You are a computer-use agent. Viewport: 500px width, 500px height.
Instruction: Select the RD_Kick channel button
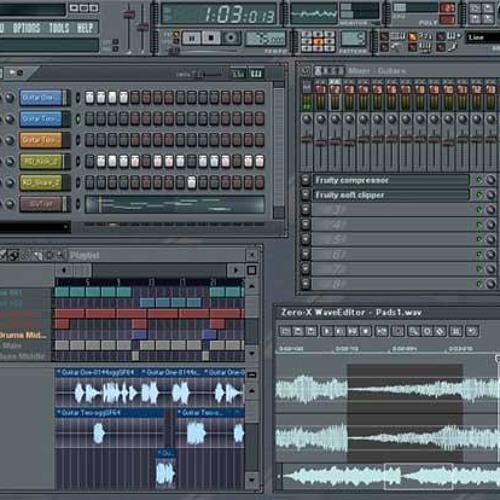coord(41,162)
